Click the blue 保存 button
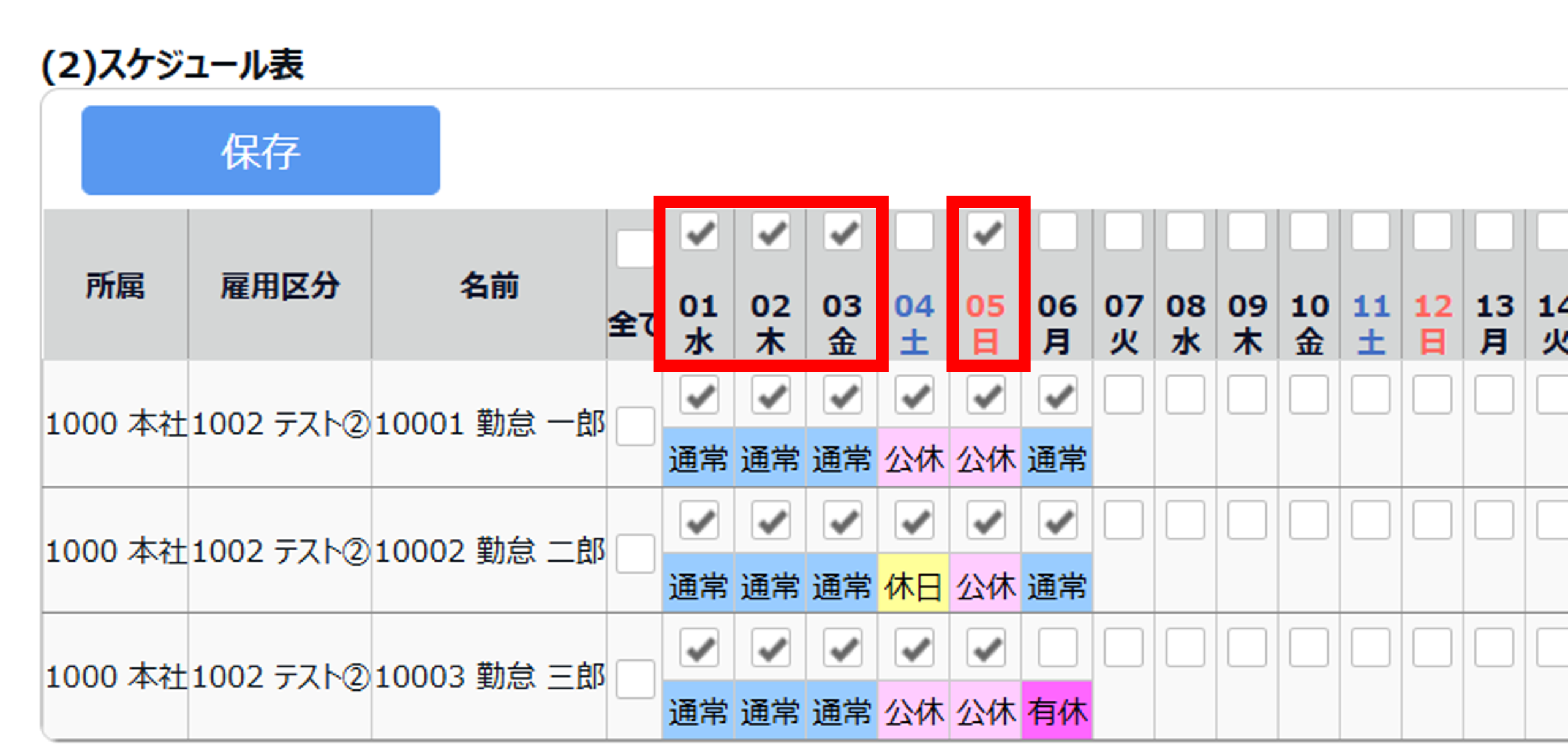Screen dimensions: 1568x755 [260, 151]
